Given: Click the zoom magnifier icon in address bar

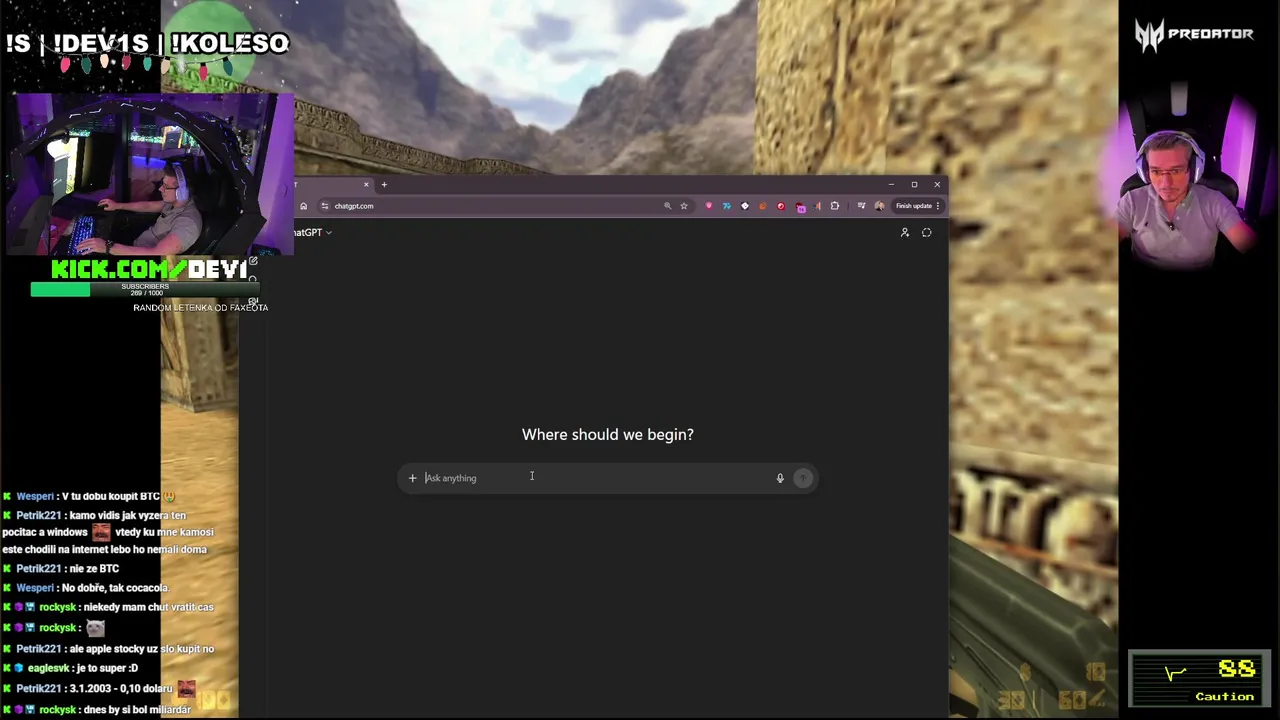Looking at the screenshot, I should (667, 206).
